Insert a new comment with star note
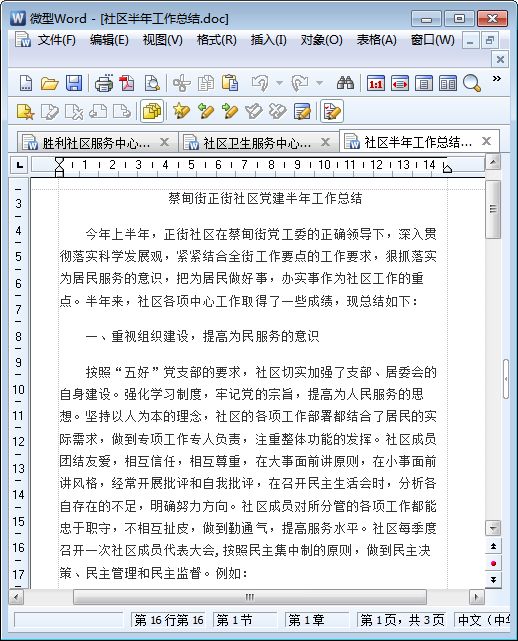 point(25,111)
